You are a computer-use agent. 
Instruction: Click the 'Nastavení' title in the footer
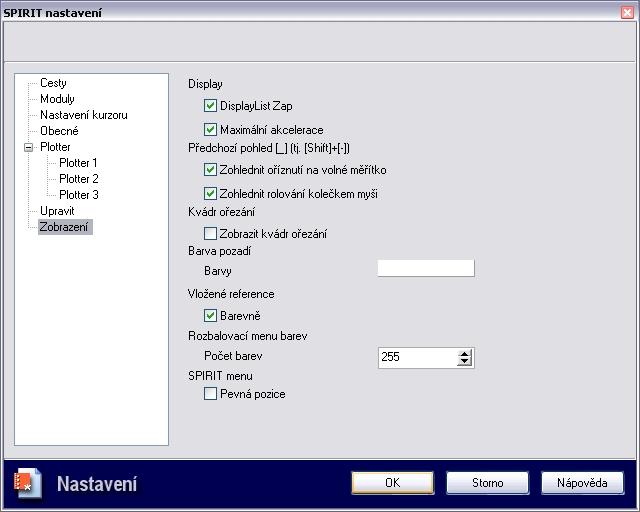pyautogui.click(x=97, y=483)
